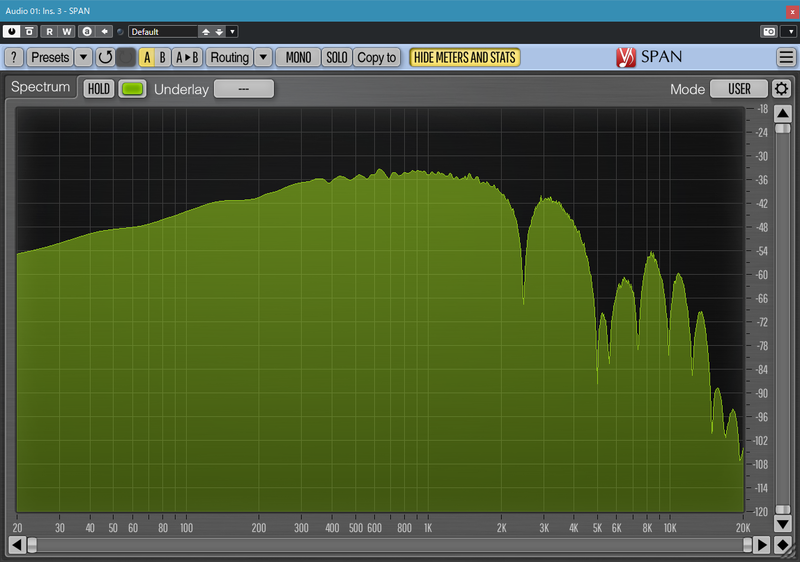Toggle SOLO button

pos(337,57)
